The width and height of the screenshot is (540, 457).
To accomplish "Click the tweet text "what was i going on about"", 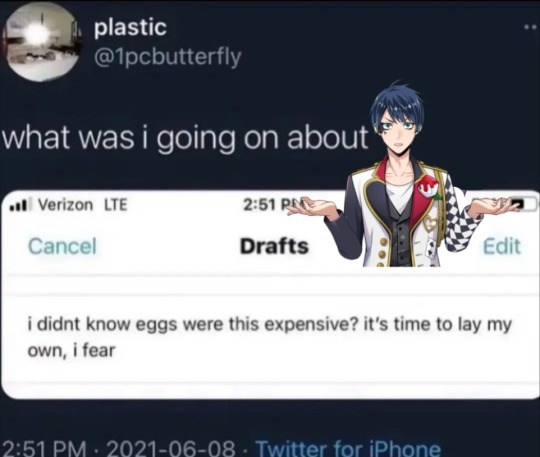I will [185, 137].
